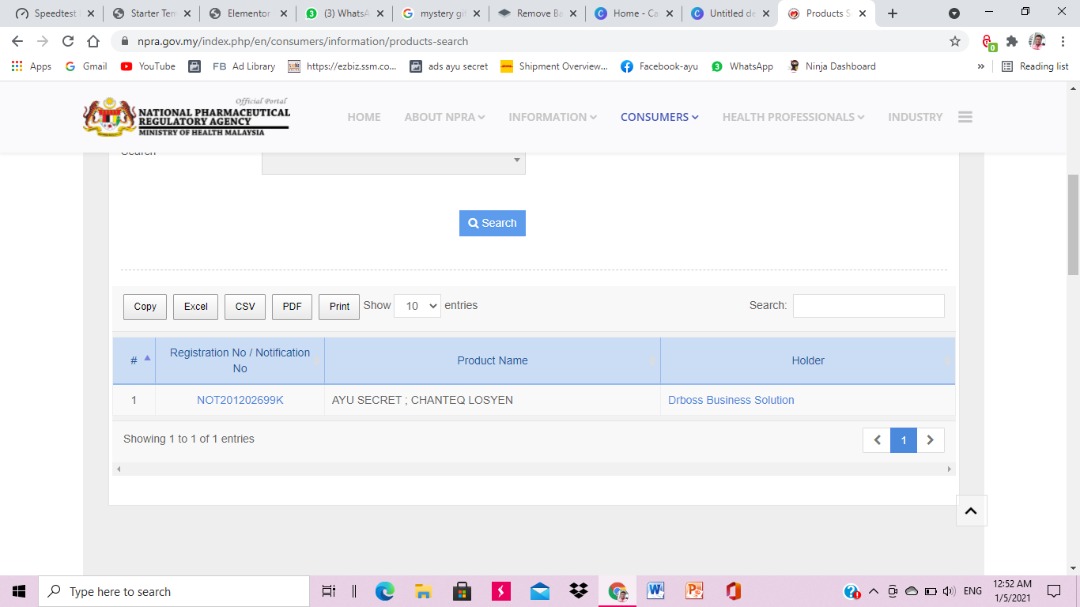Image resolution: width=1080 pixels, height=607 pixels.
Task: Open a new browser tab
Action: pyautogui.click(x=893, y=13)
